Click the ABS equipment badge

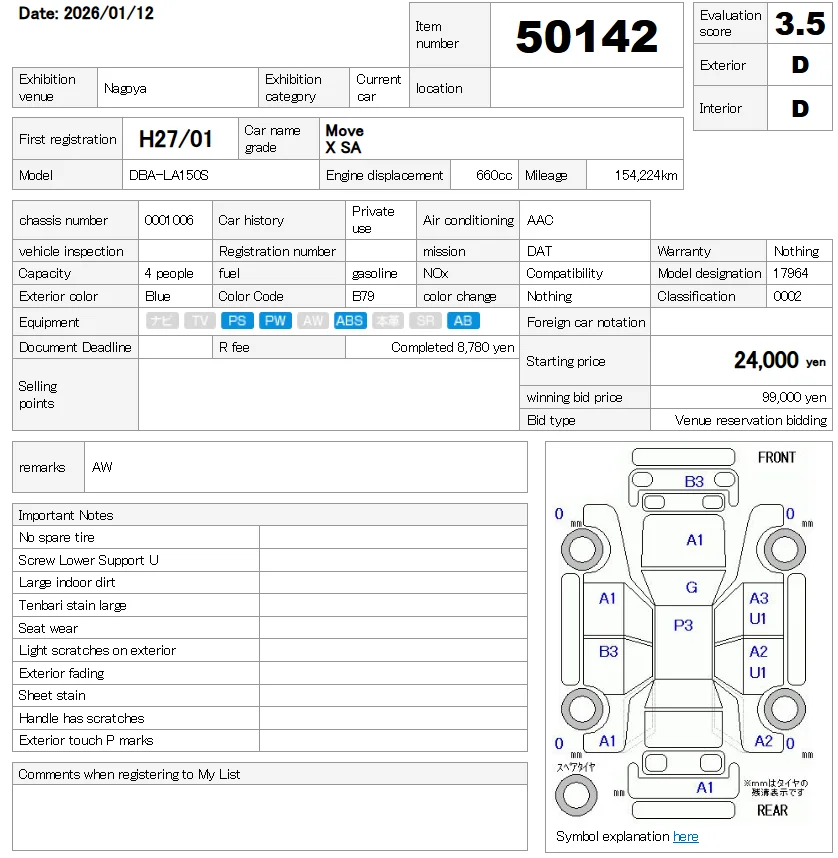(x=350, y=321)
